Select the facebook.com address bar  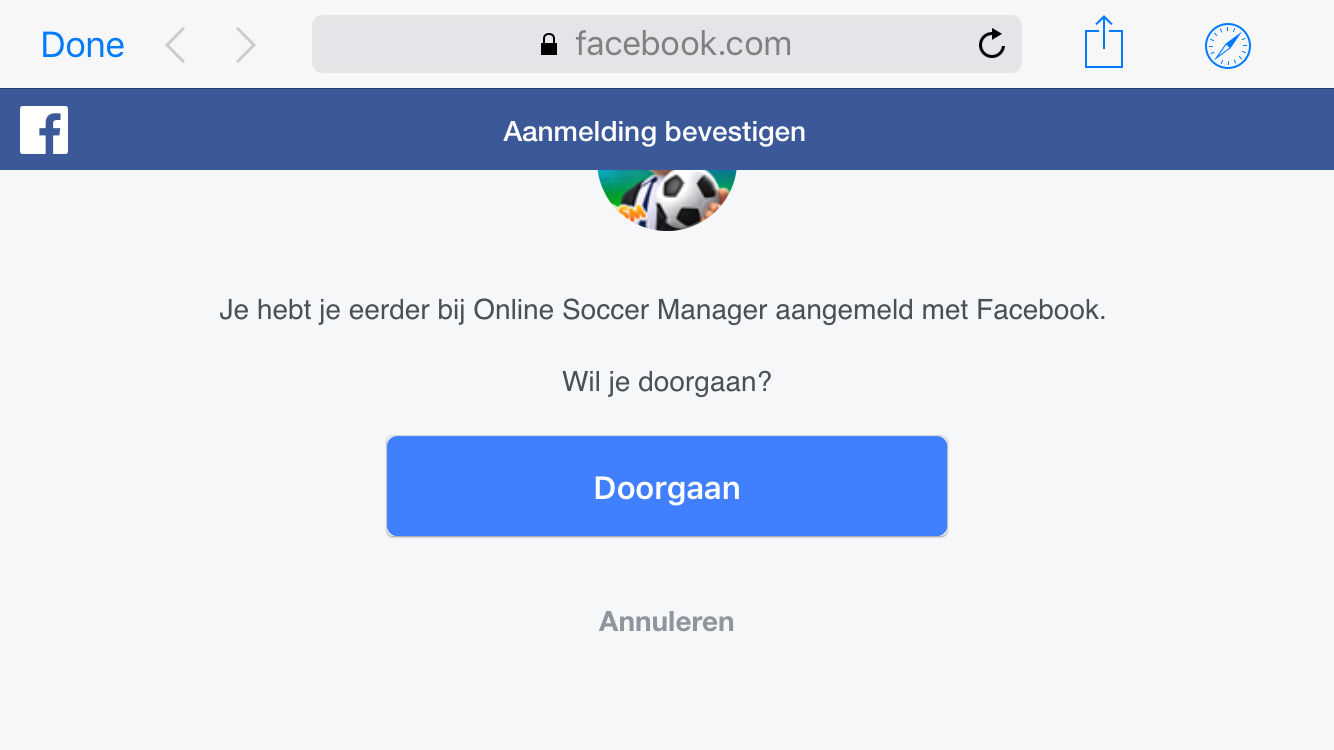[667, 44]
